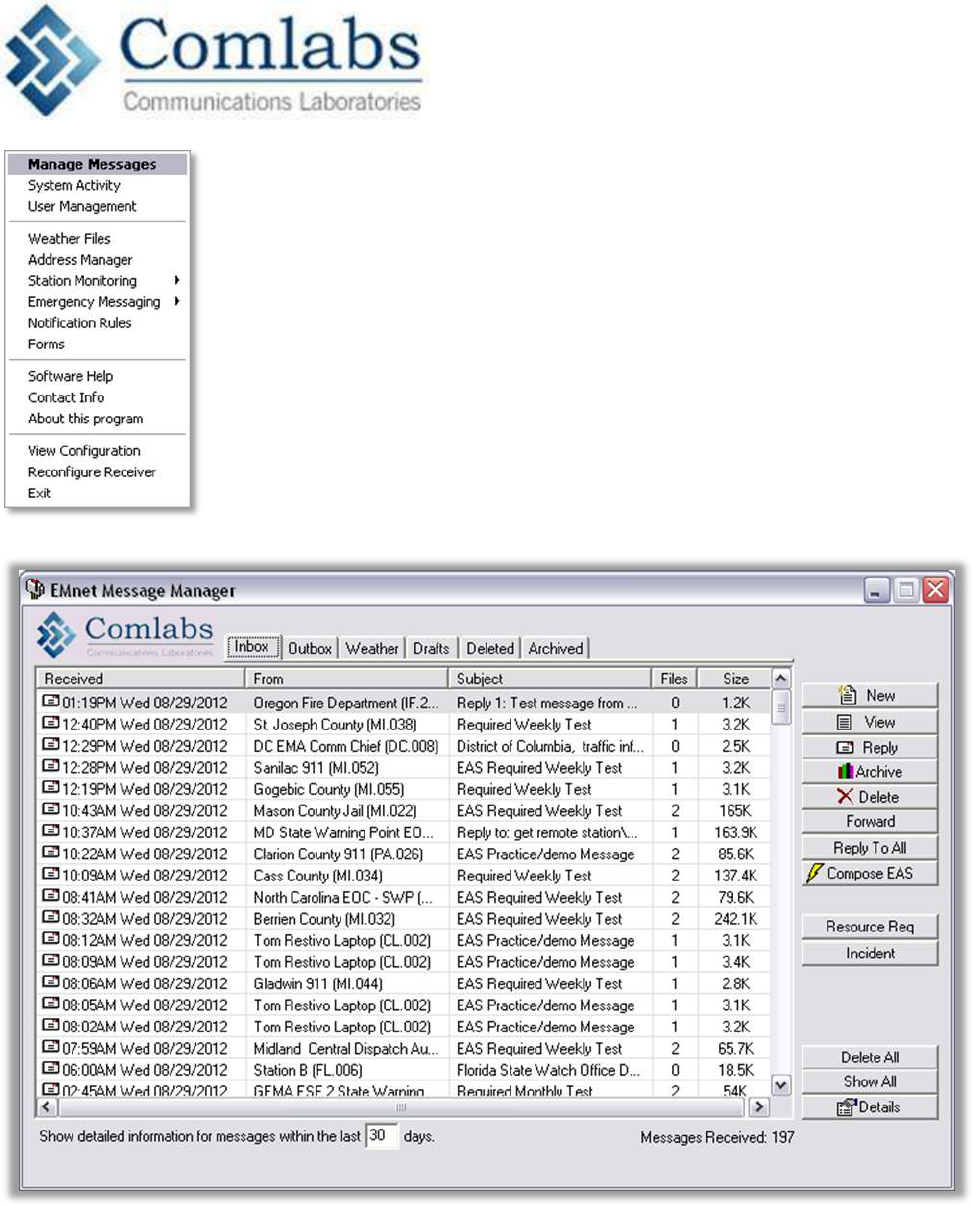Click horizontal scrollbar left arrow
This screenshot has width=973, height=1206.
(46, 1107)
